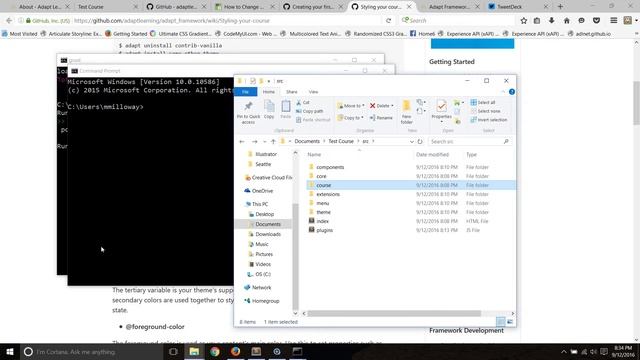Switch Explorer to large icons view in status bar

coord(510,322)
